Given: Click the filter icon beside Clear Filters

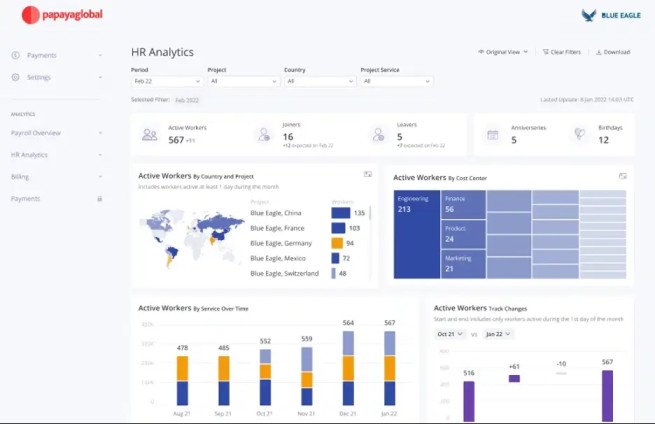Looking at the screenshot, I should (546, 52).
